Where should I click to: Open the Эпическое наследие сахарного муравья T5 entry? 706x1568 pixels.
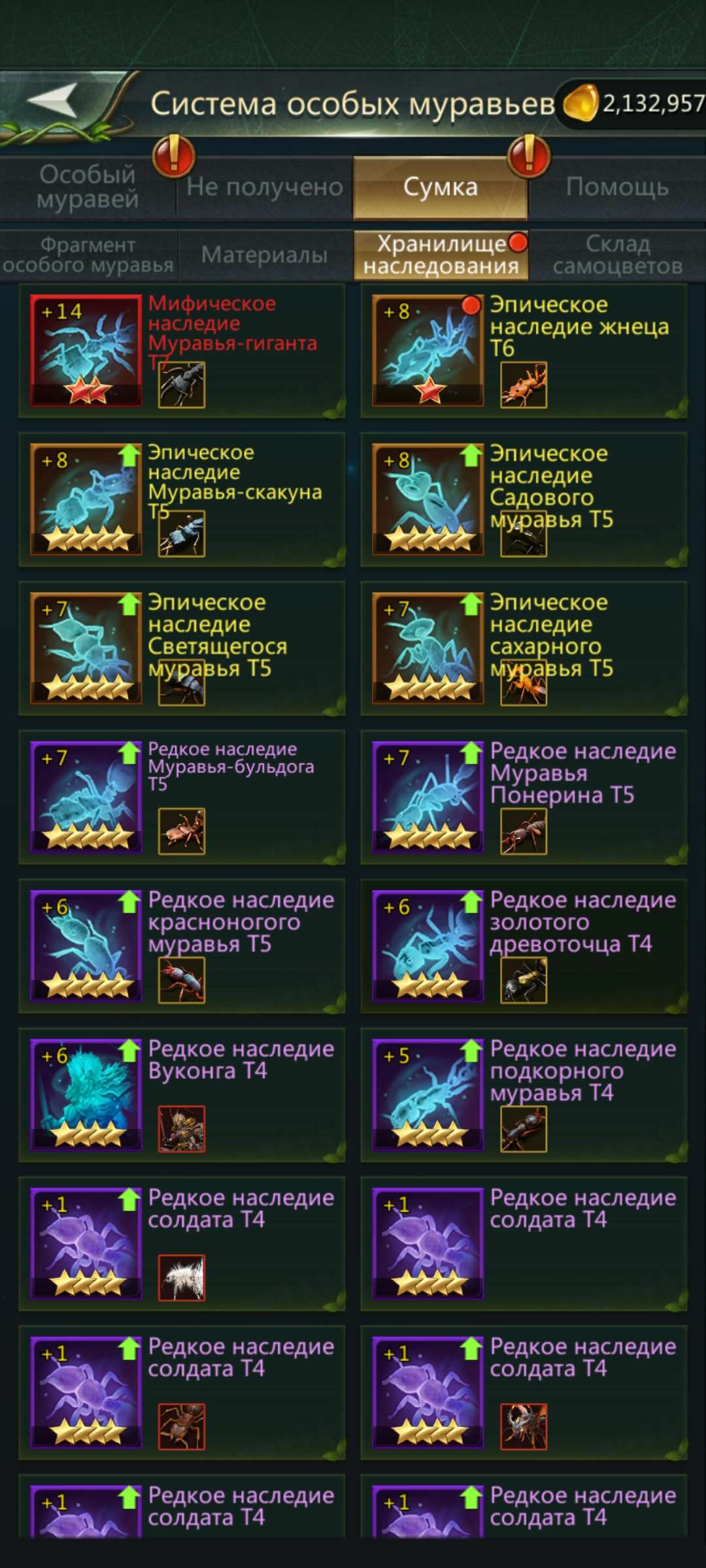point(524,649)
